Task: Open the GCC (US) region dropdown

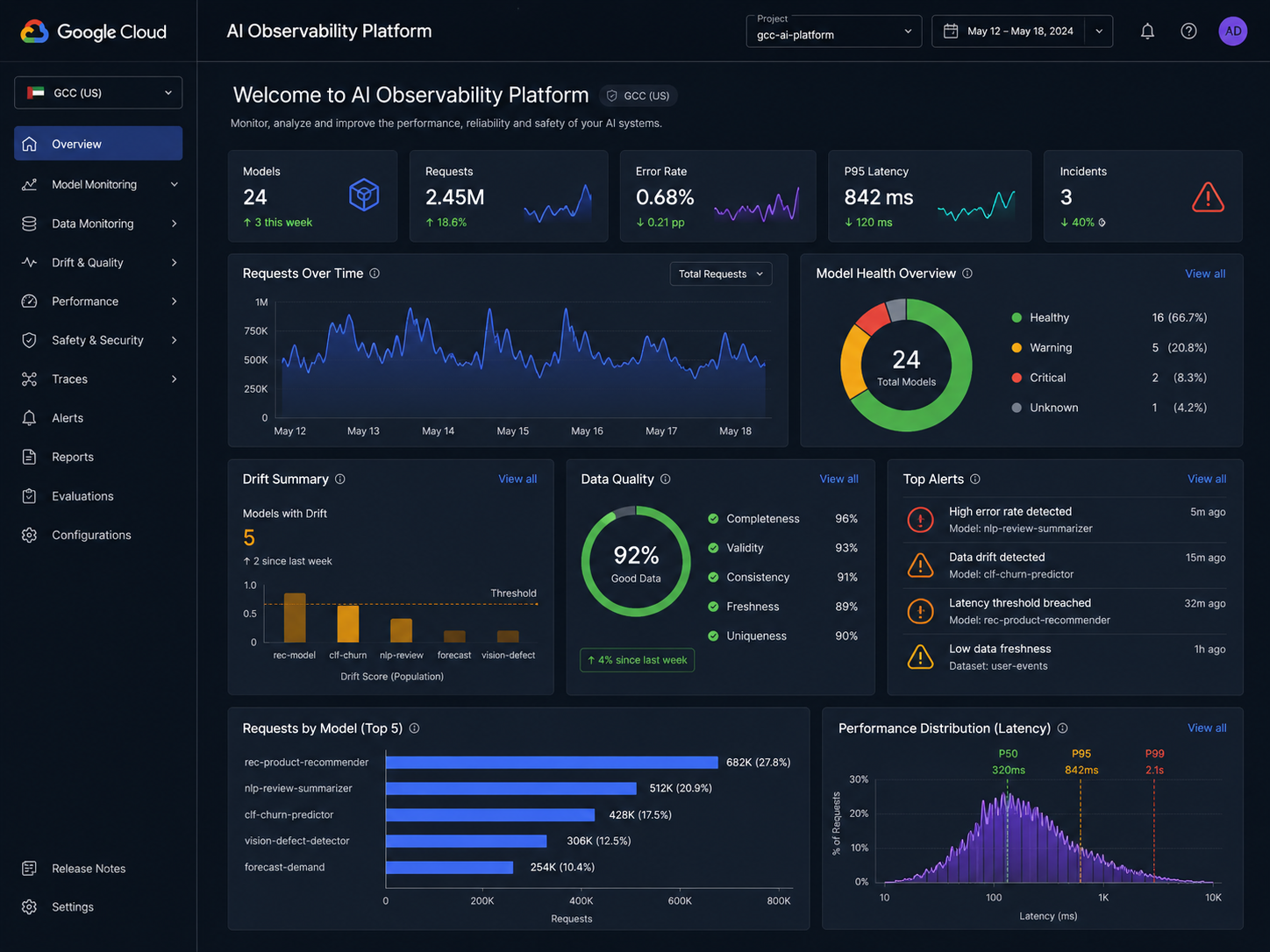Action: pyautogui.click(x=98, y=93)
